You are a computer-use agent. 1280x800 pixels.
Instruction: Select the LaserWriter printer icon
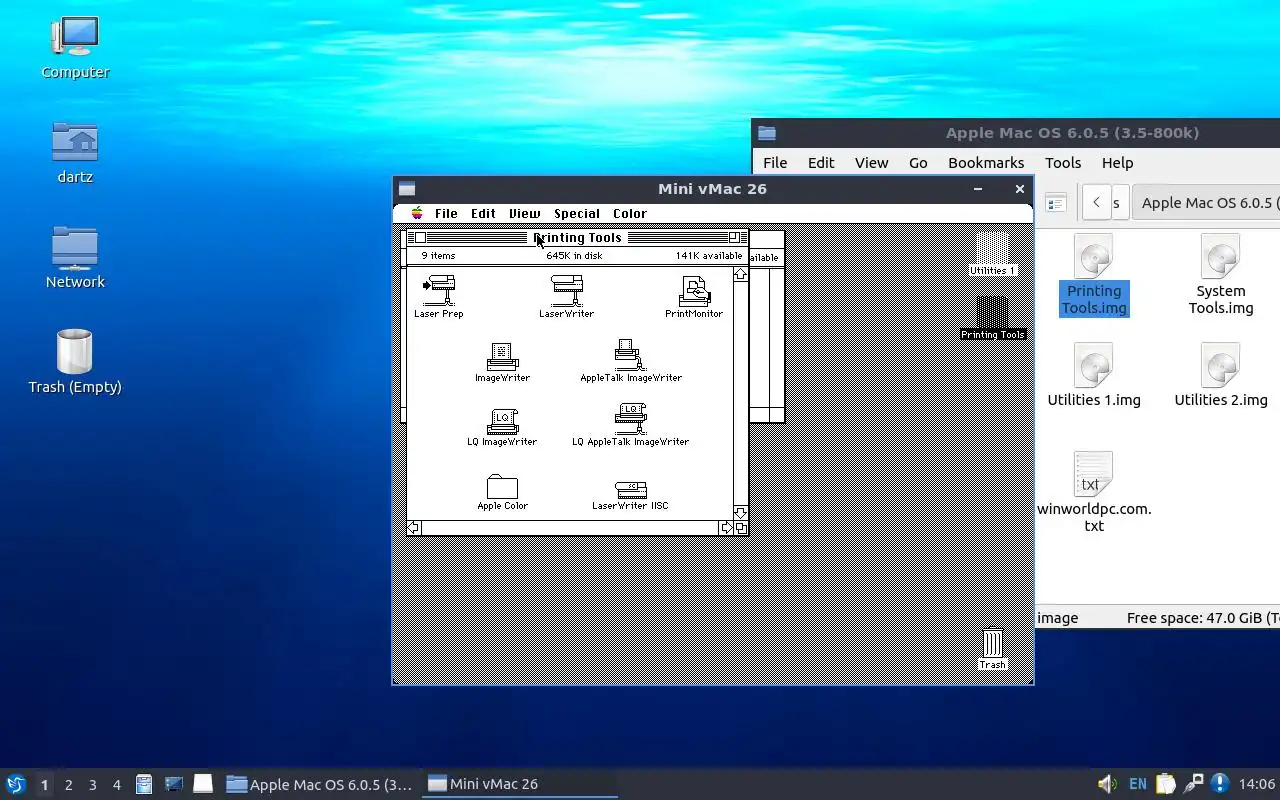pyautogui.click(x=566, y=297)
